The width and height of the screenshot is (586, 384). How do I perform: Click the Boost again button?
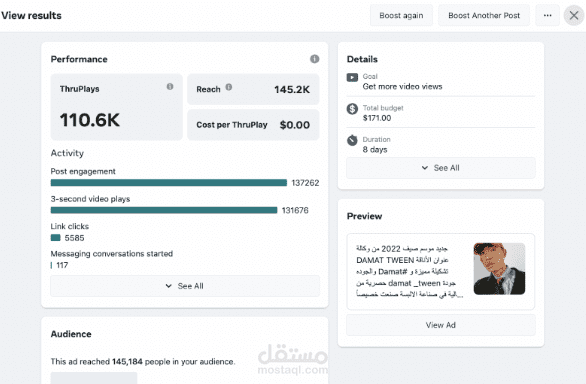click(401, 15)
